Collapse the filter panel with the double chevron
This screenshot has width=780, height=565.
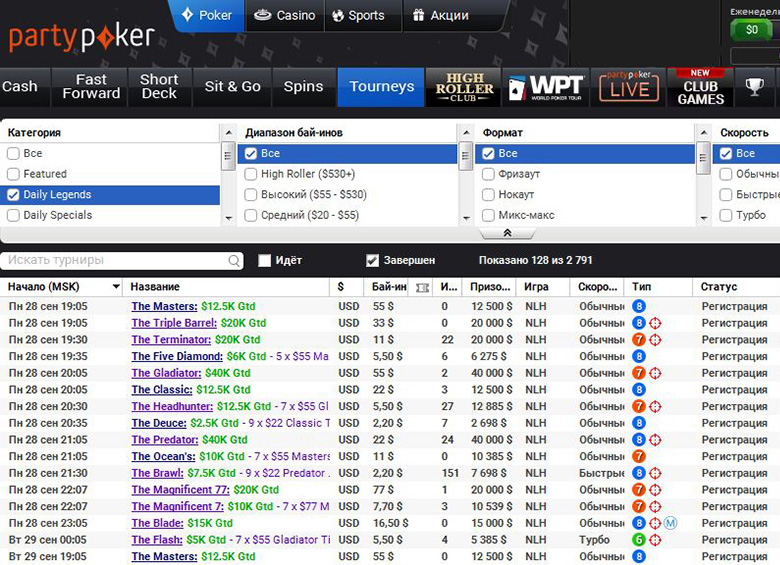tap(507, 233)
